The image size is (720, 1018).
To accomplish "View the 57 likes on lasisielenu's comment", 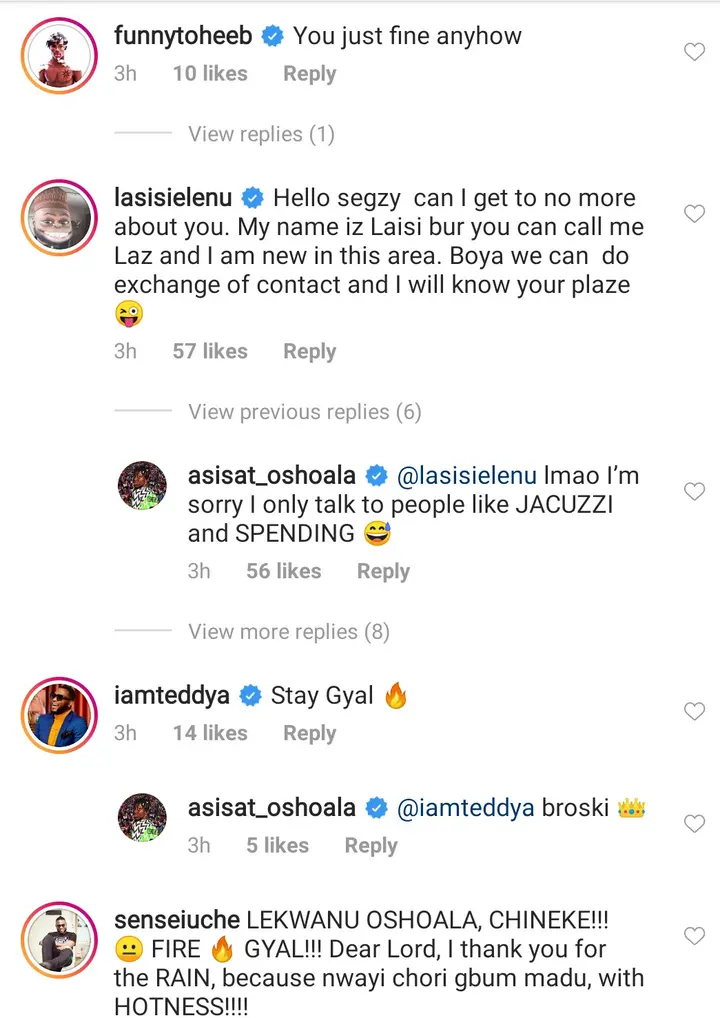I will [x=210, y=352].
